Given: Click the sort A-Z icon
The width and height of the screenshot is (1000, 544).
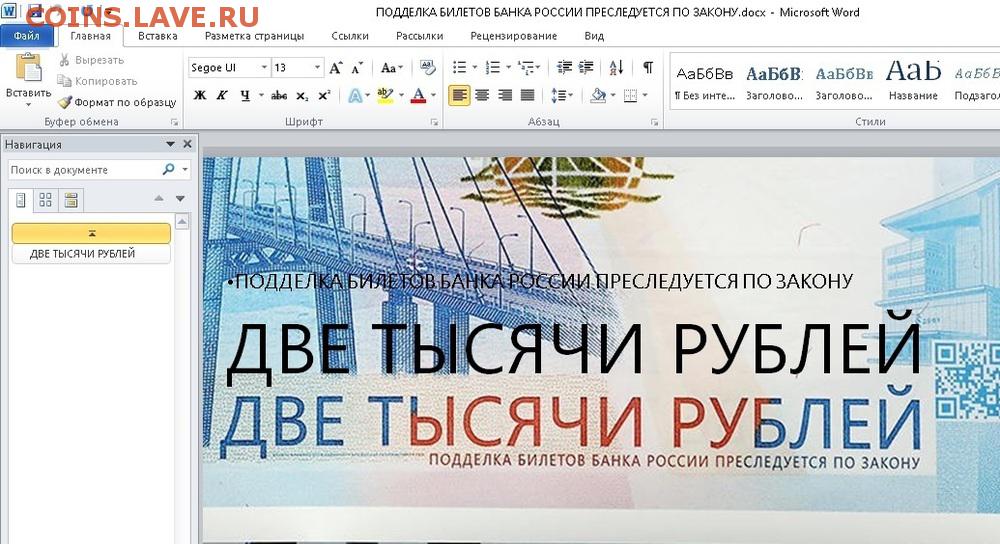Looking at the screenshot, I should click(616, 68).
